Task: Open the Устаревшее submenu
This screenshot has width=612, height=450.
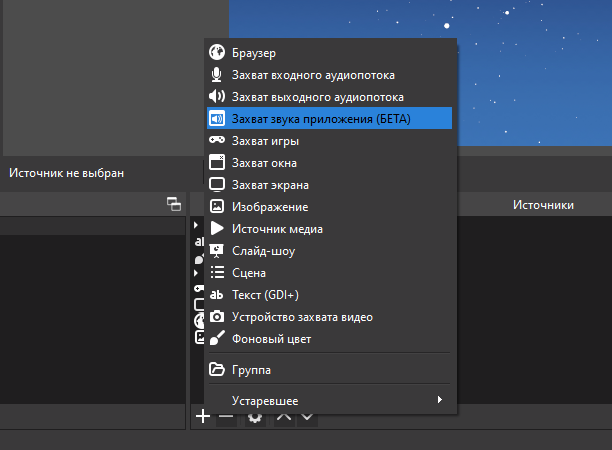Action: (329, 400)
